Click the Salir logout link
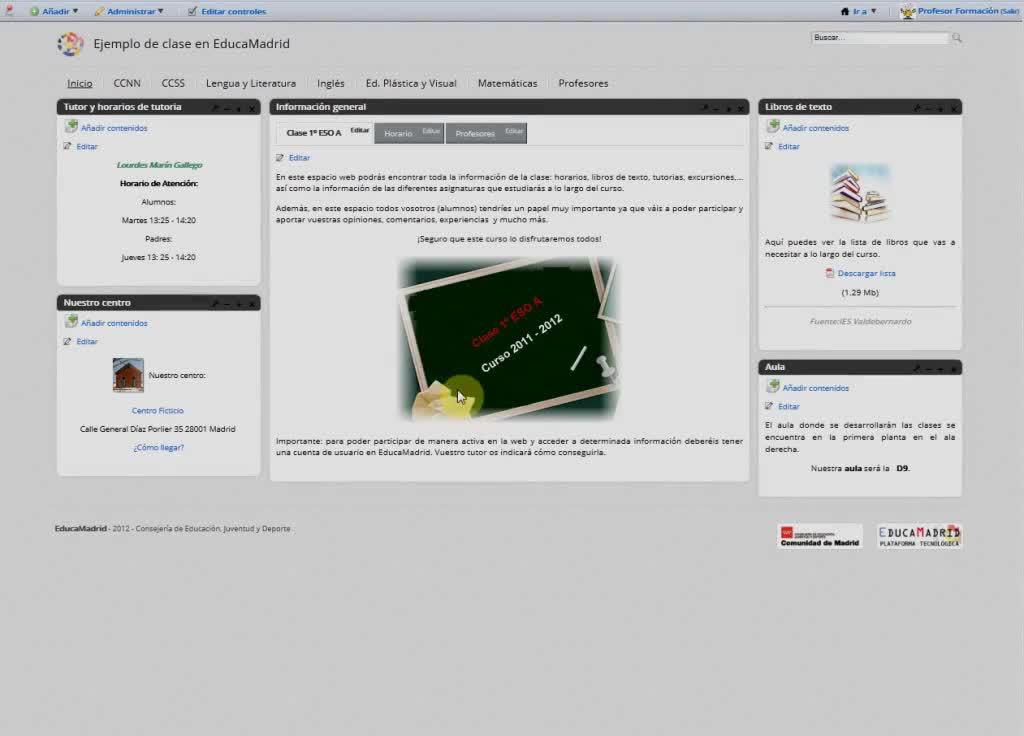 point(1010,11)
